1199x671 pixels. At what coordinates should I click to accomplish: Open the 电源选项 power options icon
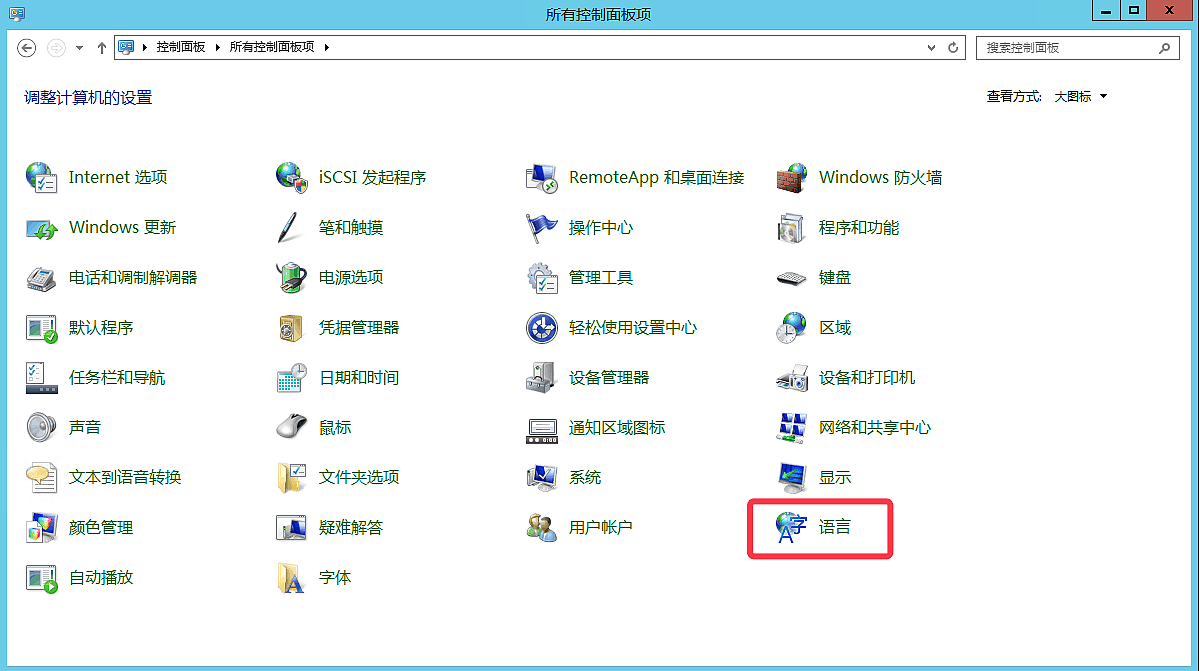(x=291, y=278)
